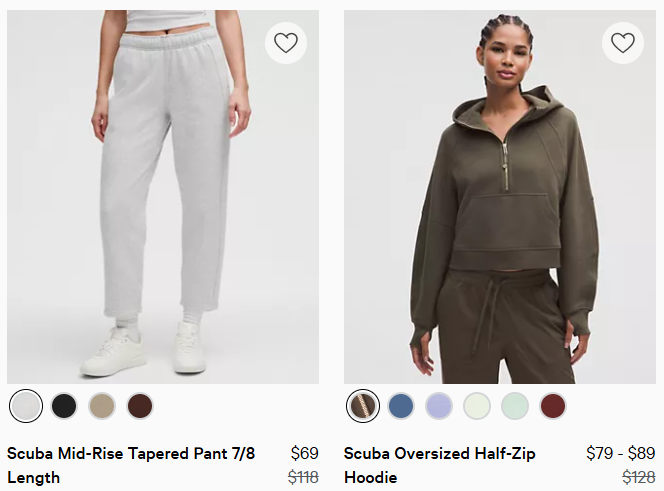Add Scuba Tapered Pant to wishlist heart

286,43
